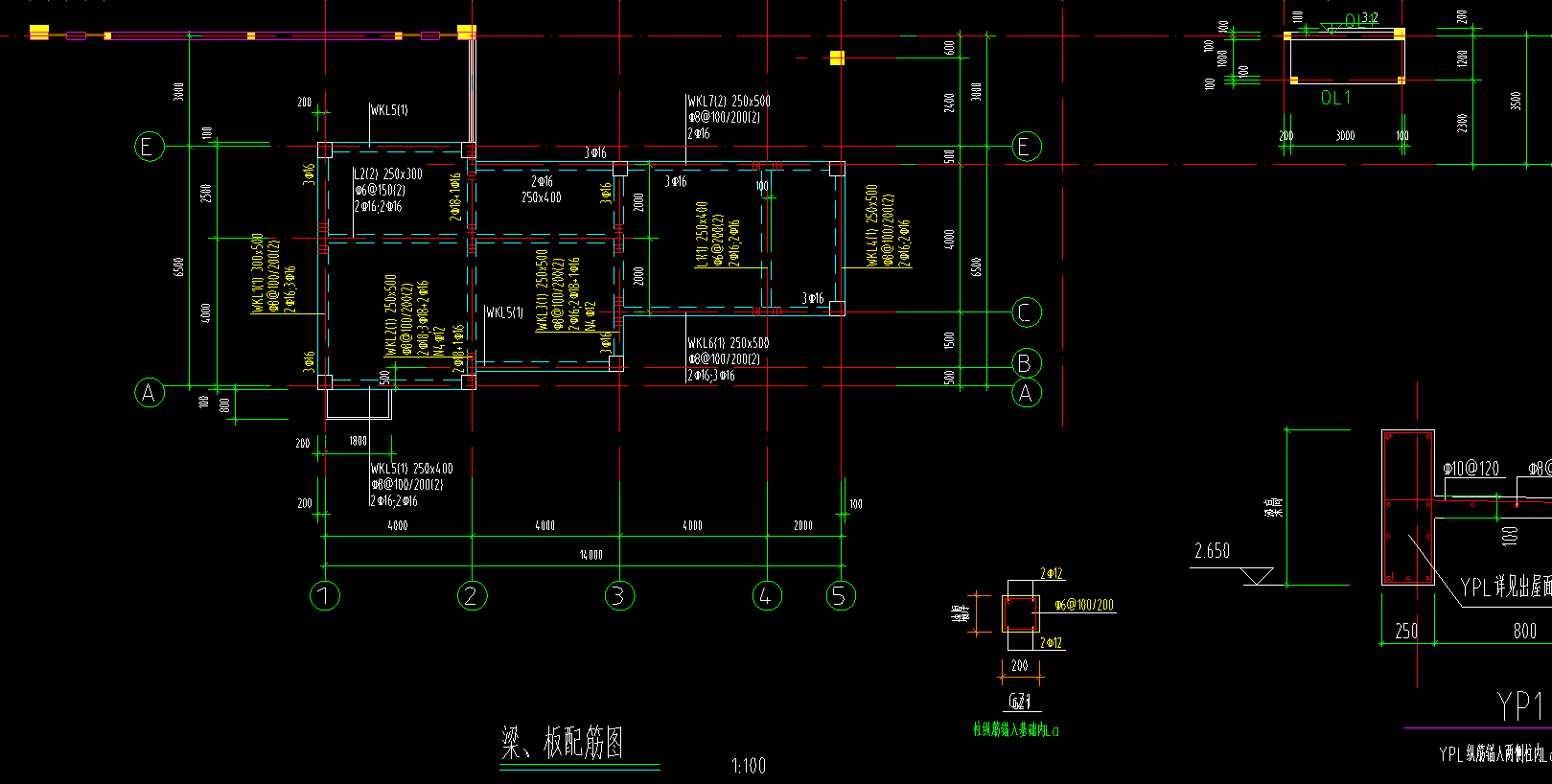Select the GZ1 yellow column section square
1552x784 pixels.
pos(1021,613)
